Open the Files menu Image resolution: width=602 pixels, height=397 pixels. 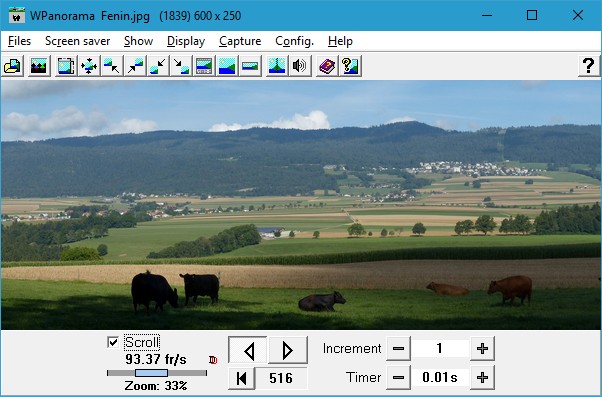pyautogui.click(x=19, y=41)
